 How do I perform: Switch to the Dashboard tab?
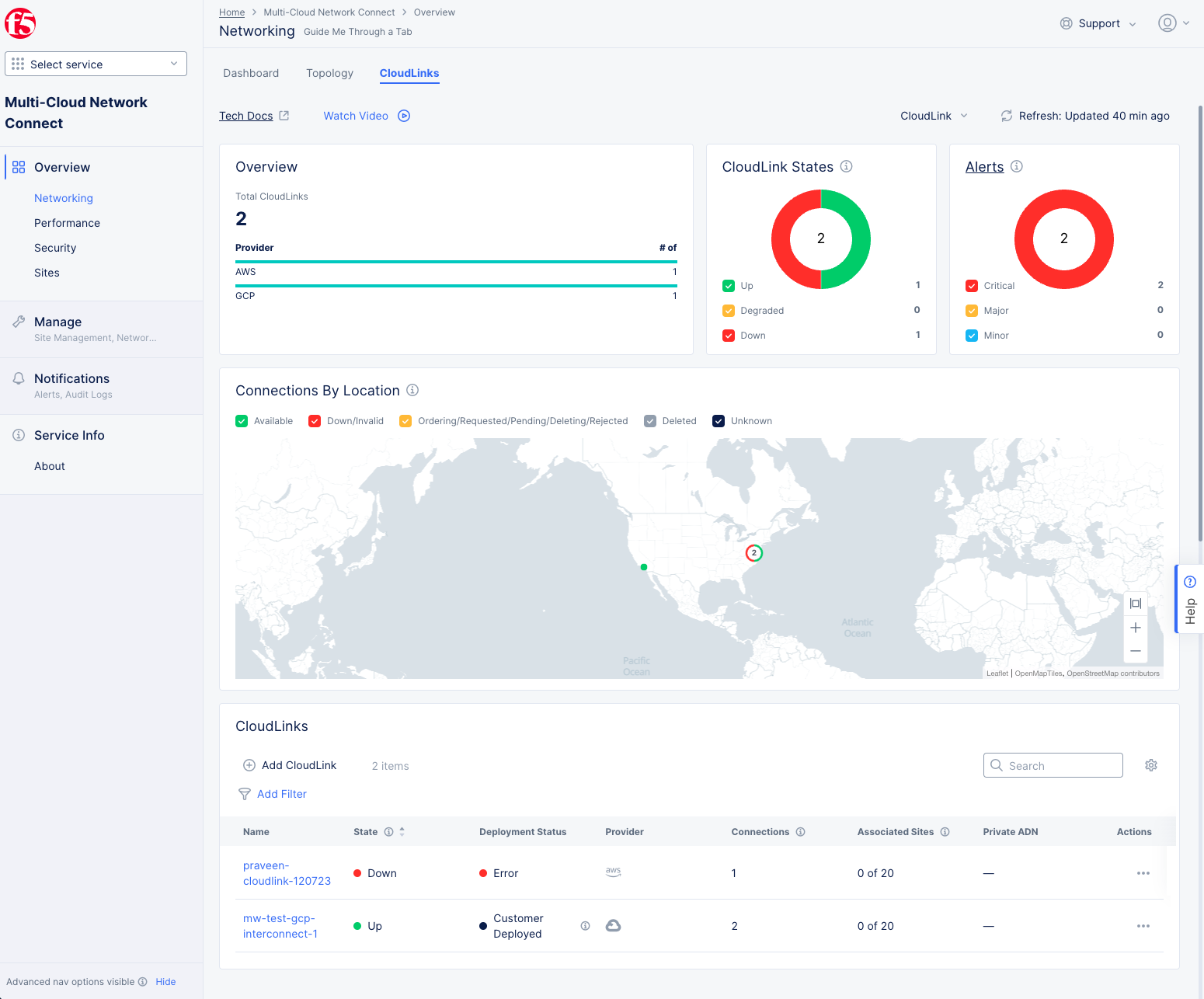point(250,73)
